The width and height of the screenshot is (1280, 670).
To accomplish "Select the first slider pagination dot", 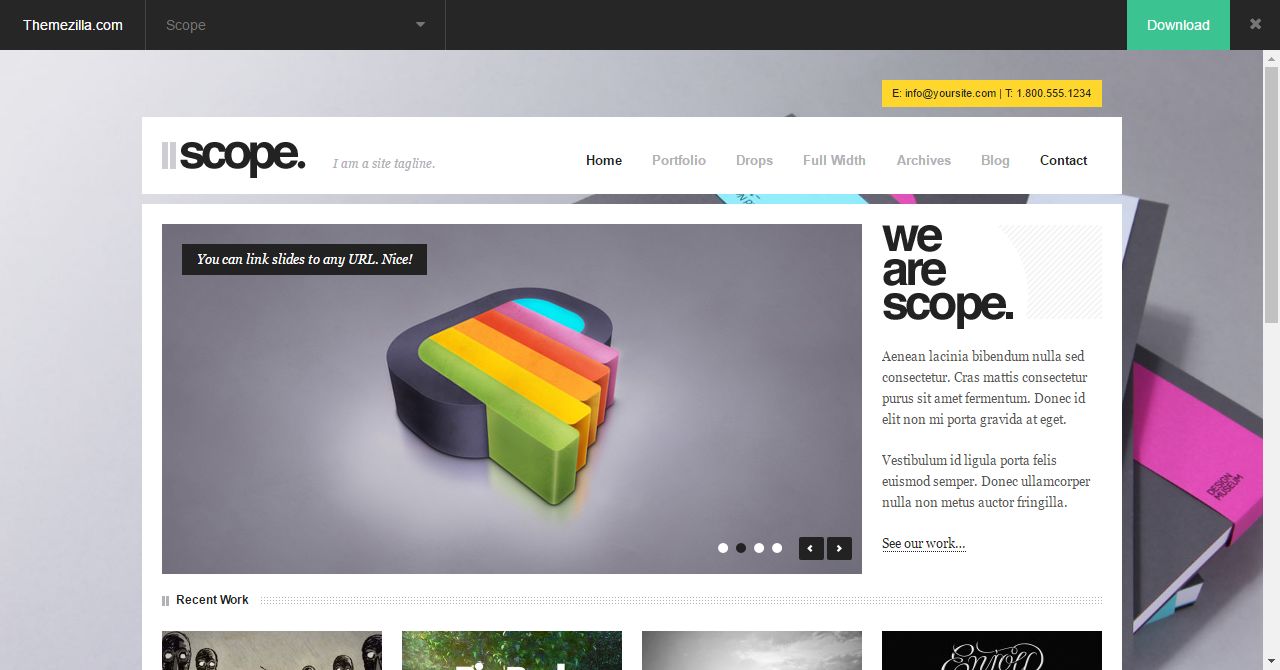I will (x=723, y=548).
